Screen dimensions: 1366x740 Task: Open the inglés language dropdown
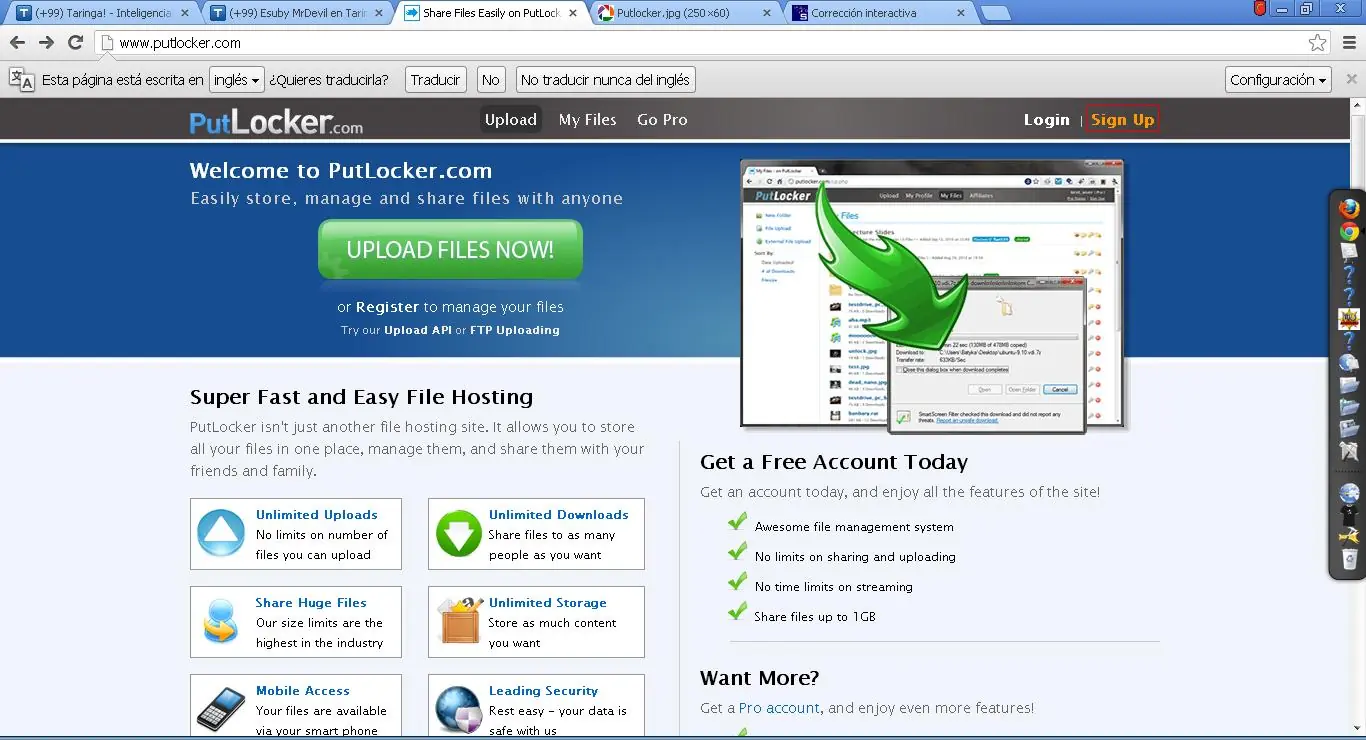pyautogui.click(x=237, y=80)
